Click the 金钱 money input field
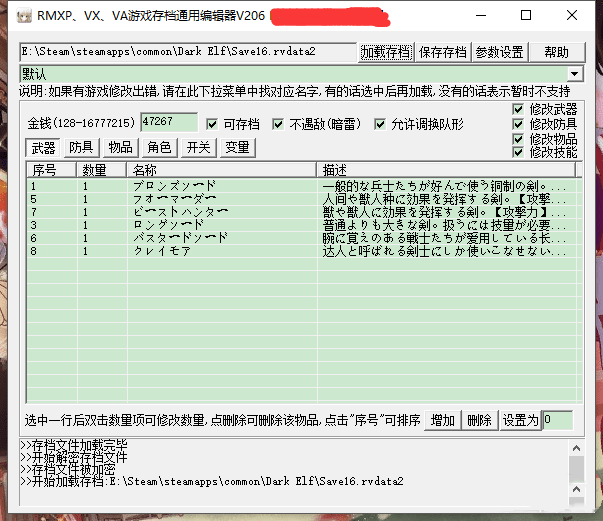Screen dimensions: 603x521 (x=169, y=122)
